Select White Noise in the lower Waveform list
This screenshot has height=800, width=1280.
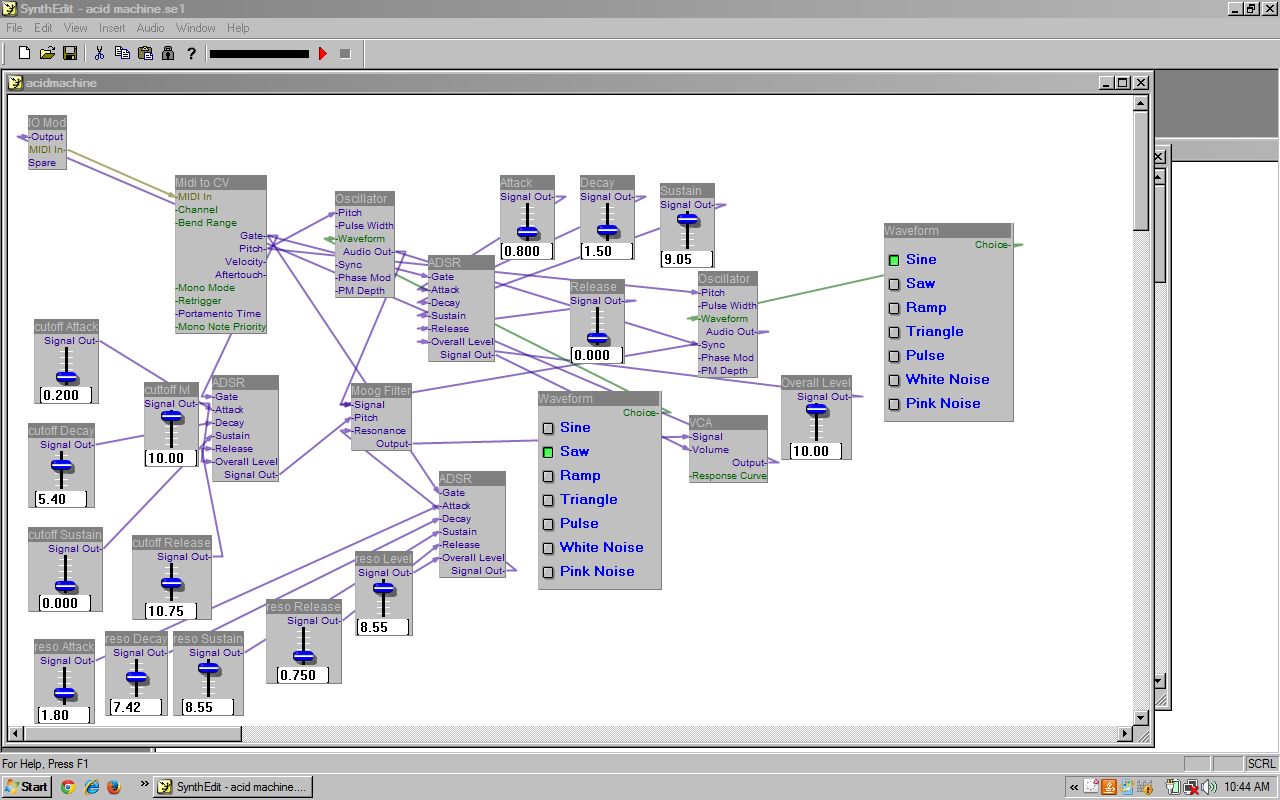593,548
